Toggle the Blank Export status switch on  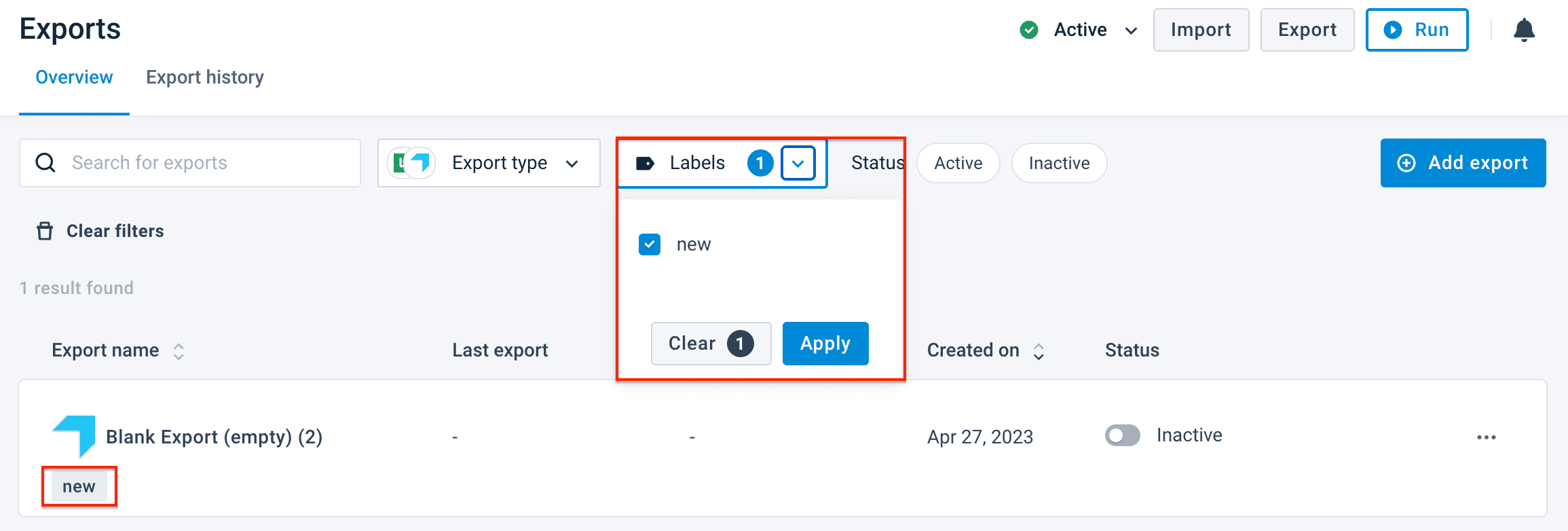tap(1122, 435)
